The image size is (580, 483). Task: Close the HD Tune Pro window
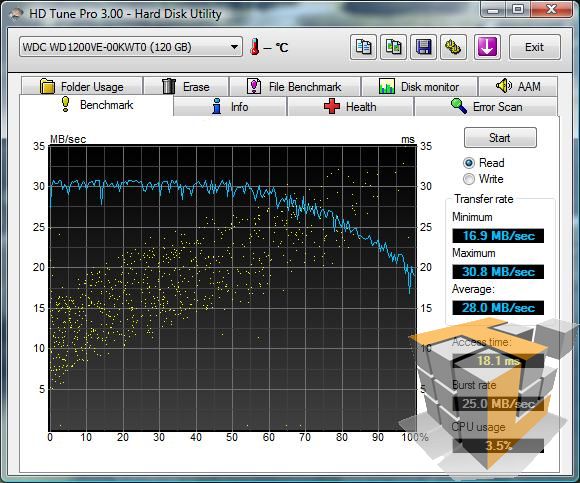[552, 9]
